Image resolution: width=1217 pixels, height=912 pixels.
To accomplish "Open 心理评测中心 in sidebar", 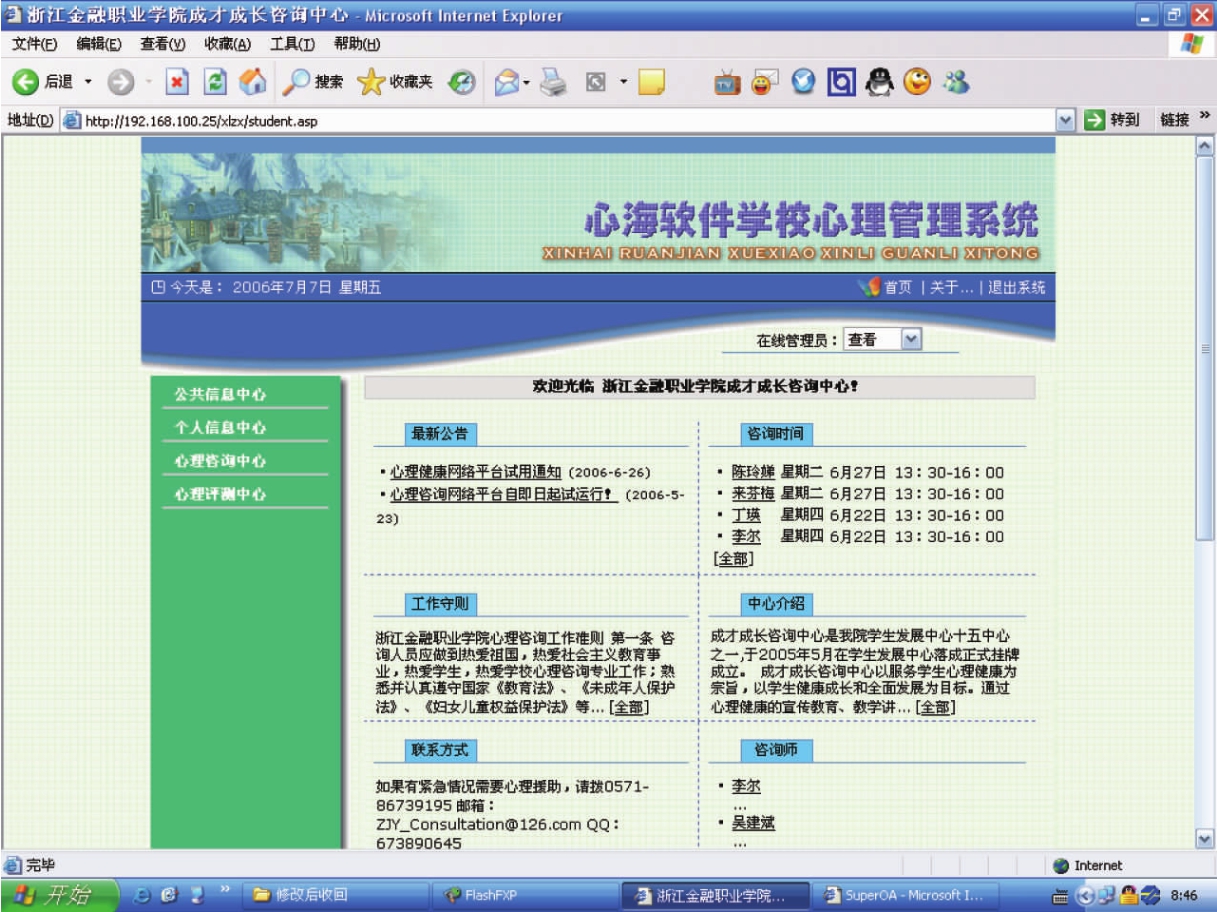I will 221,494.
